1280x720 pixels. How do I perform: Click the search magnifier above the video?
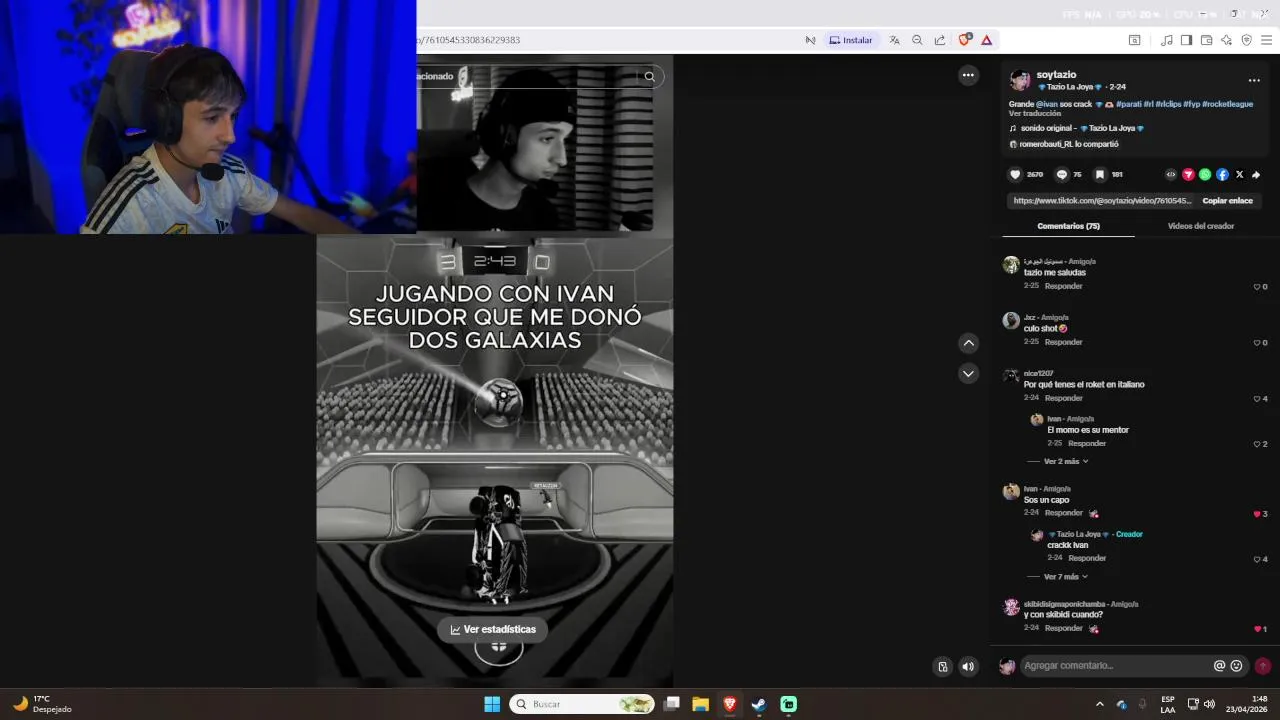pos(650,76)
